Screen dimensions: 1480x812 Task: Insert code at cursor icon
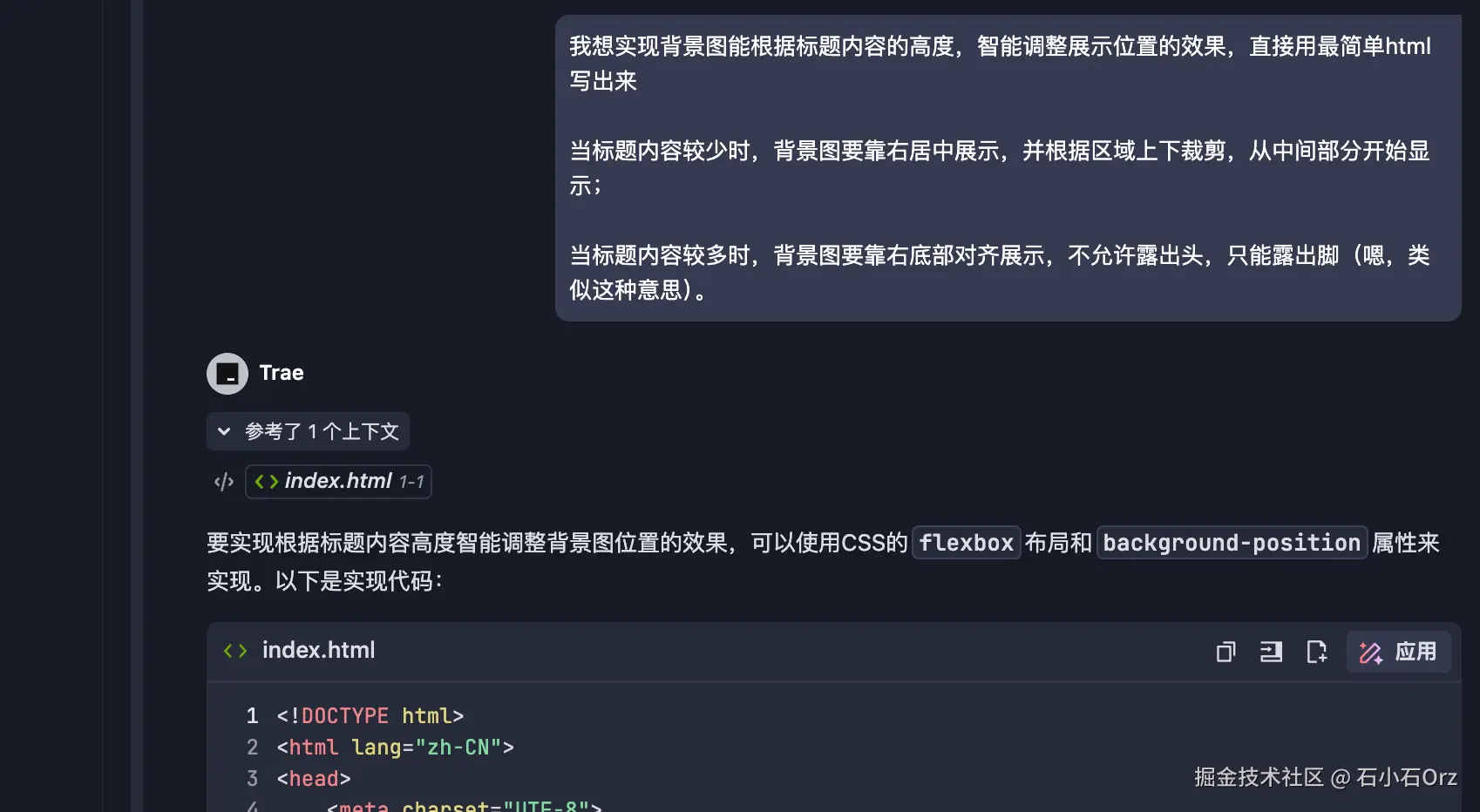coord(1271,652)
